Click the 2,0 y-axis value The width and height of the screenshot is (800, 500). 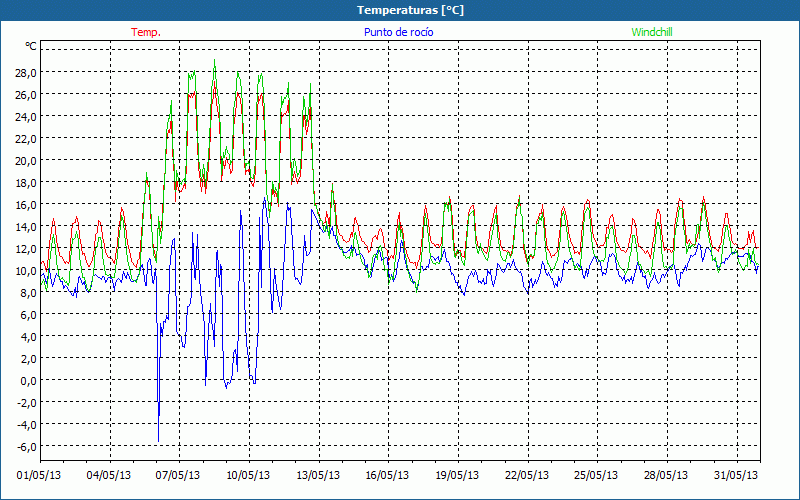(28, 358)
